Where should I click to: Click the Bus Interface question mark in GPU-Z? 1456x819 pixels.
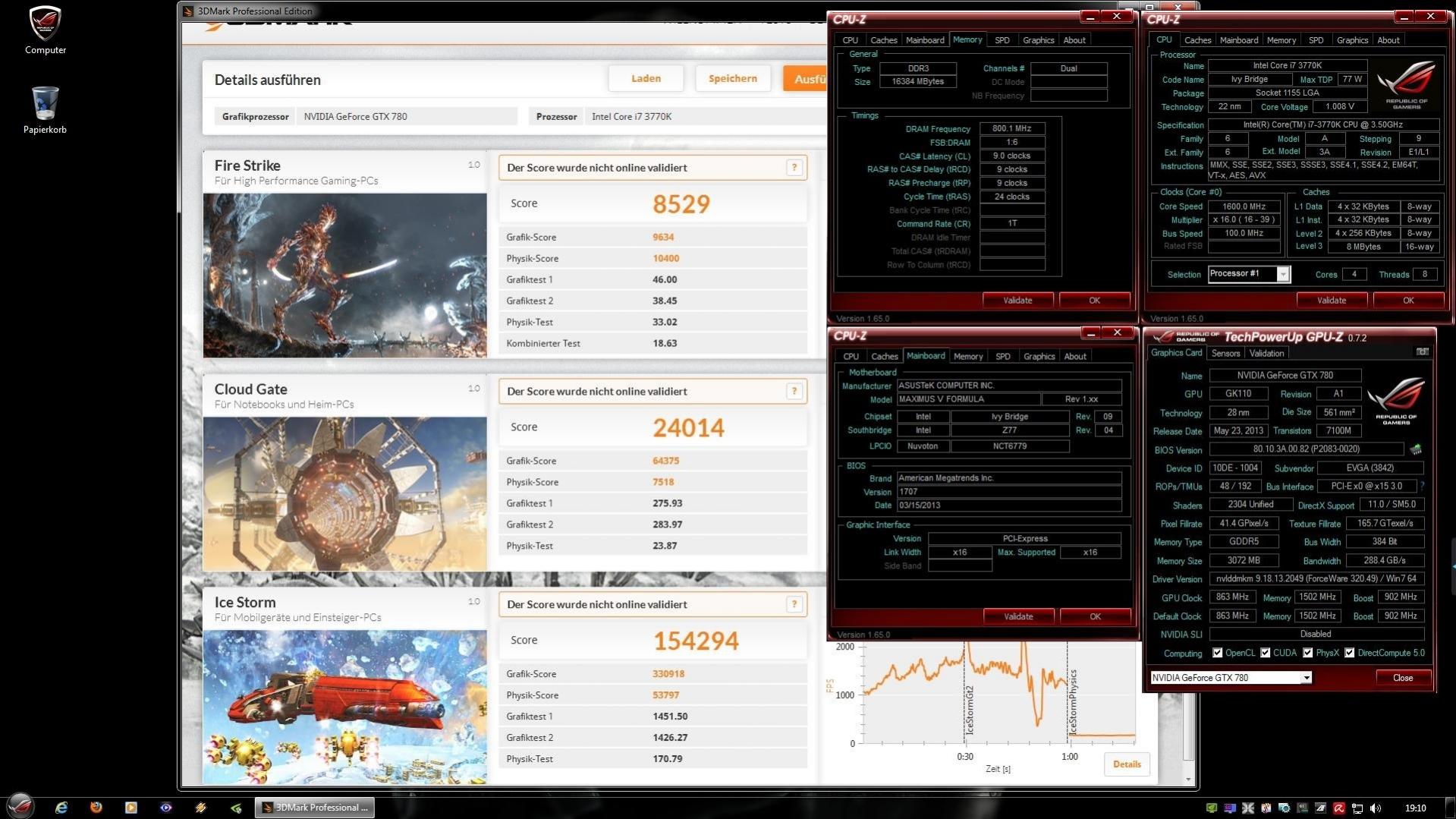(x=1422, y=486)
